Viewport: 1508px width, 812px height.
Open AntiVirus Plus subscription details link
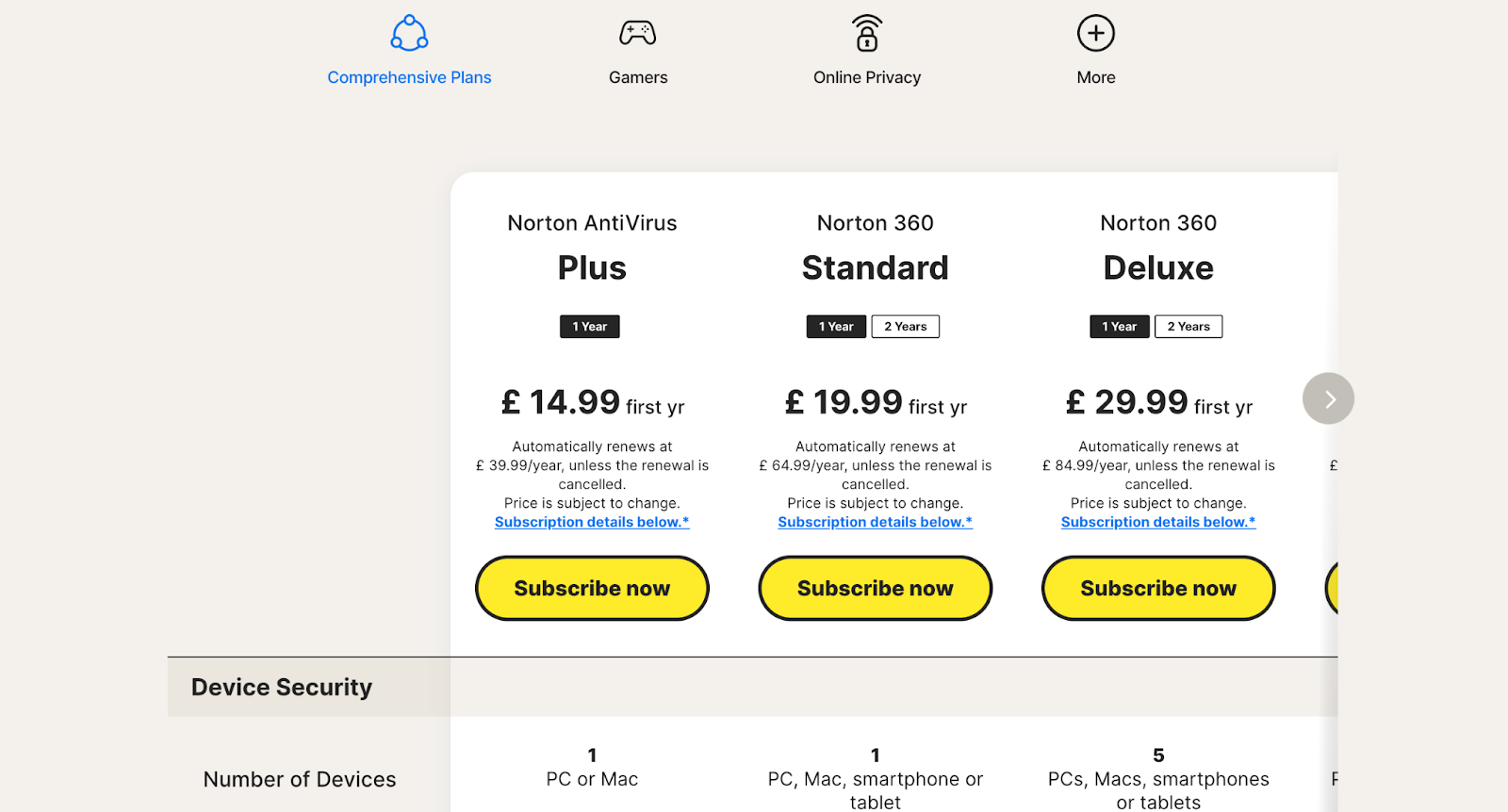(592, 522)
